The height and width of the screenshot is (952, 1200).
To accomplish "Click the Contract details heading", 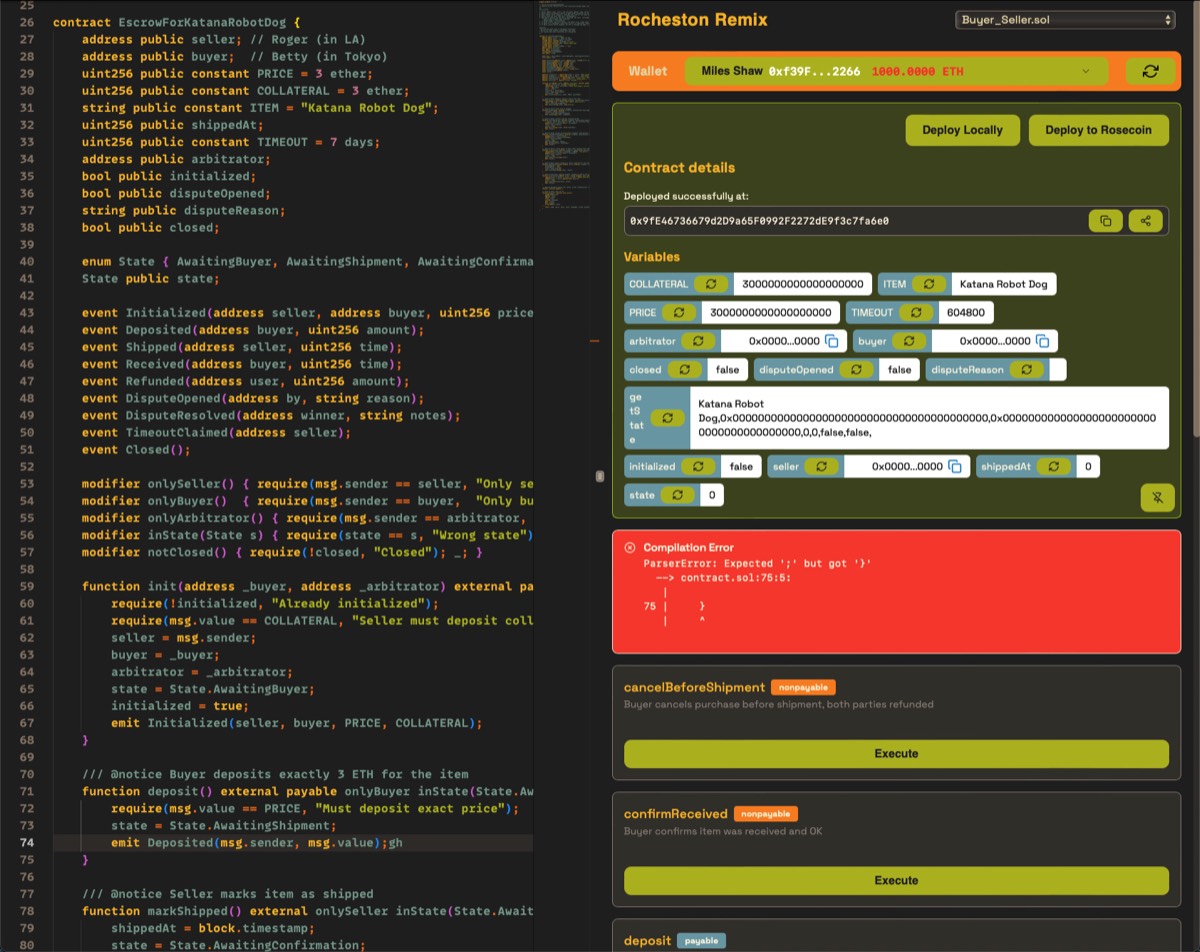I will click(x=679, y=168).
